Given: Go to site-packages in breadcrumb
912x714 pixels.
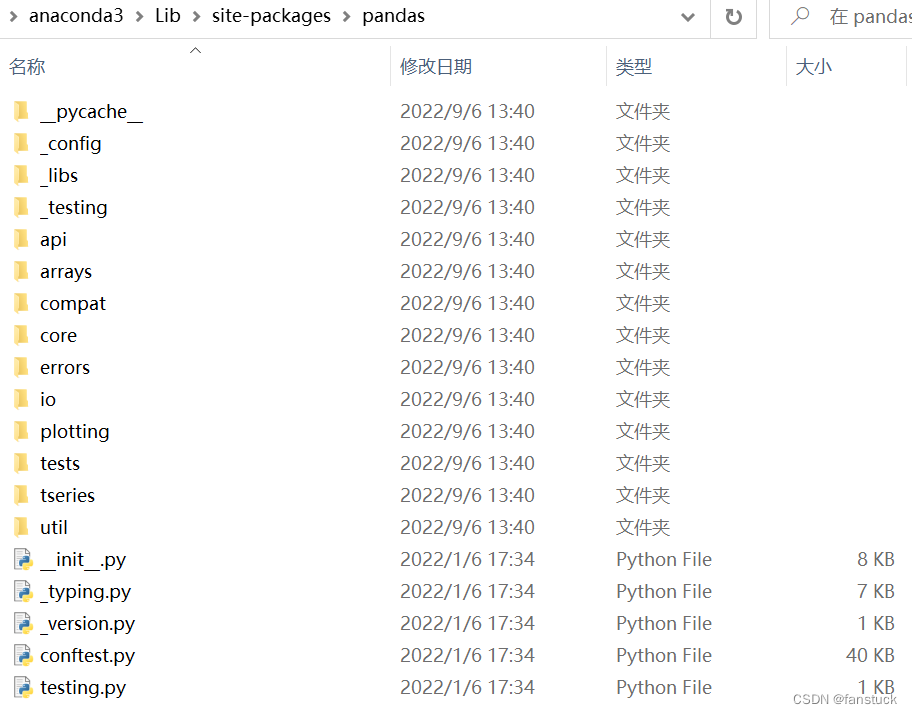Looking at the screenshot, I should click(x=271, y=16).
